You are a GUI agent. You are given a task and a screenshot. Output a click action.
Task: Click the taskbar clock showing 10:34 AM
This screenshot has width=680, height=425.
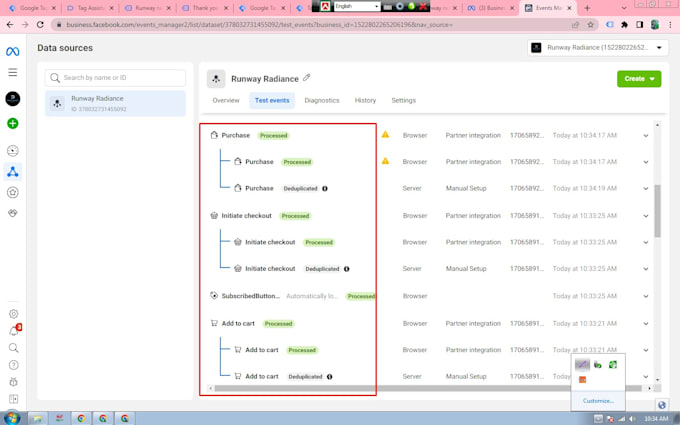pos(656,418)
